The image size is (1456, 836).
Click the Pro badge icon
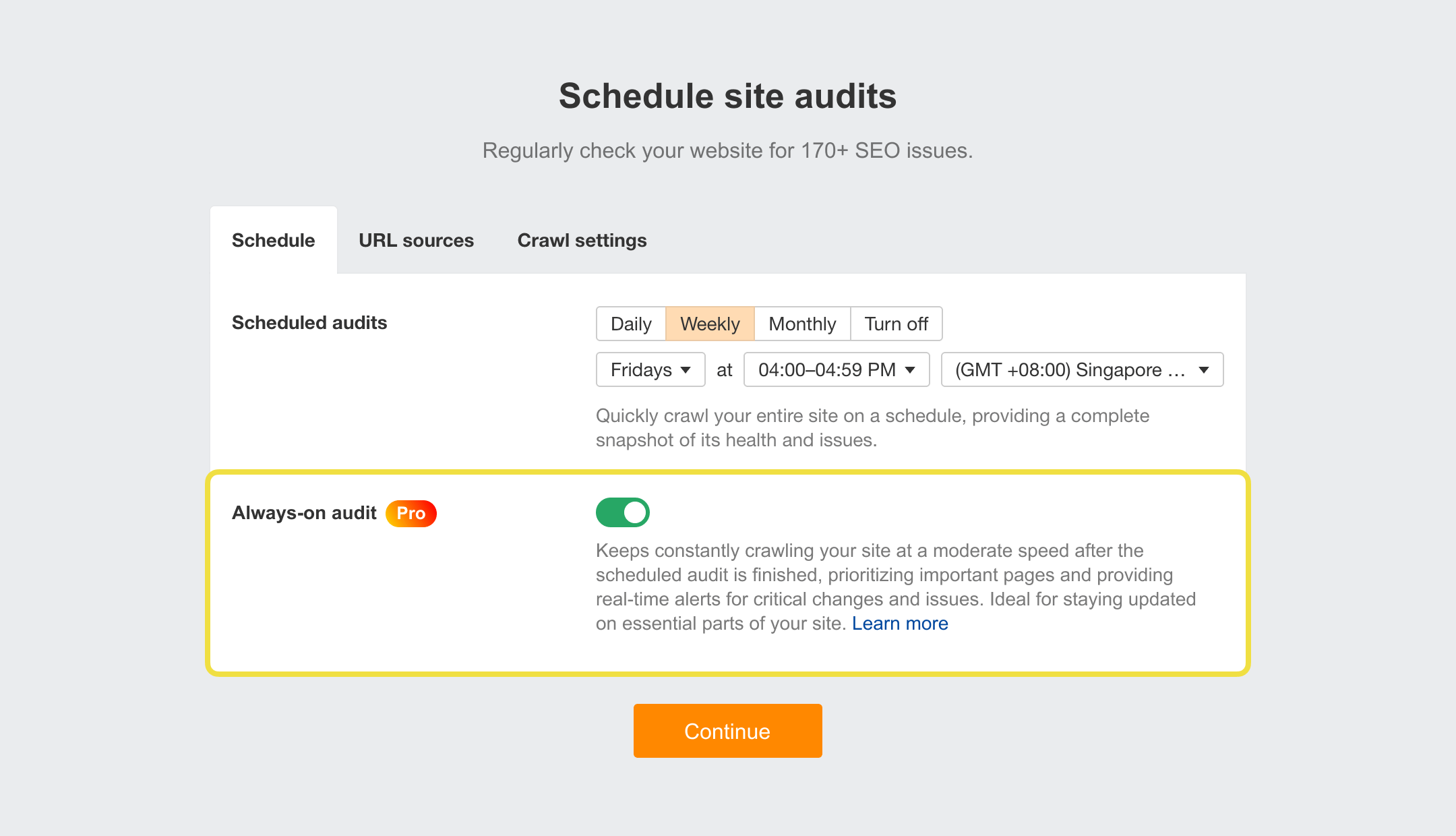click(x=411, y=514)
